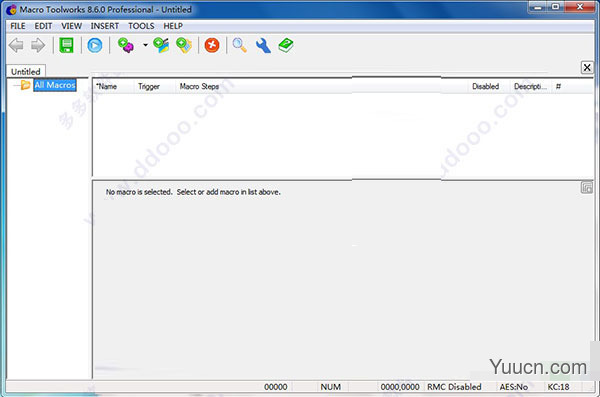Image resolution: width=600 pixels, height=397 pixels.
Task: Add new macro with green-purple icon
Action: tap(126, 45)
